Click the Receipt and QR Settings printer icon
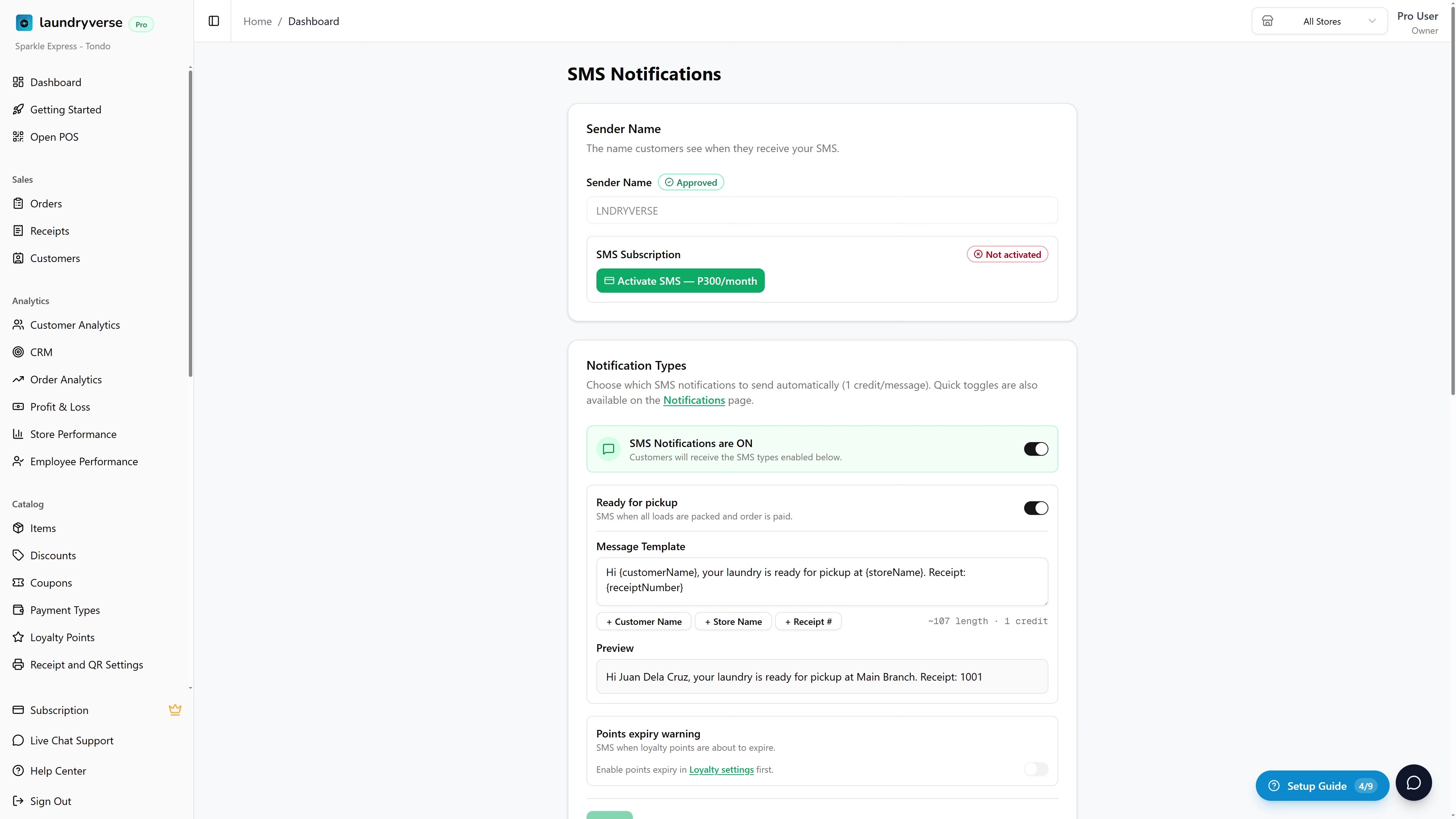The width and height of the screenshot is (1456, 819). pyautogui.click(x=18, y=664)
